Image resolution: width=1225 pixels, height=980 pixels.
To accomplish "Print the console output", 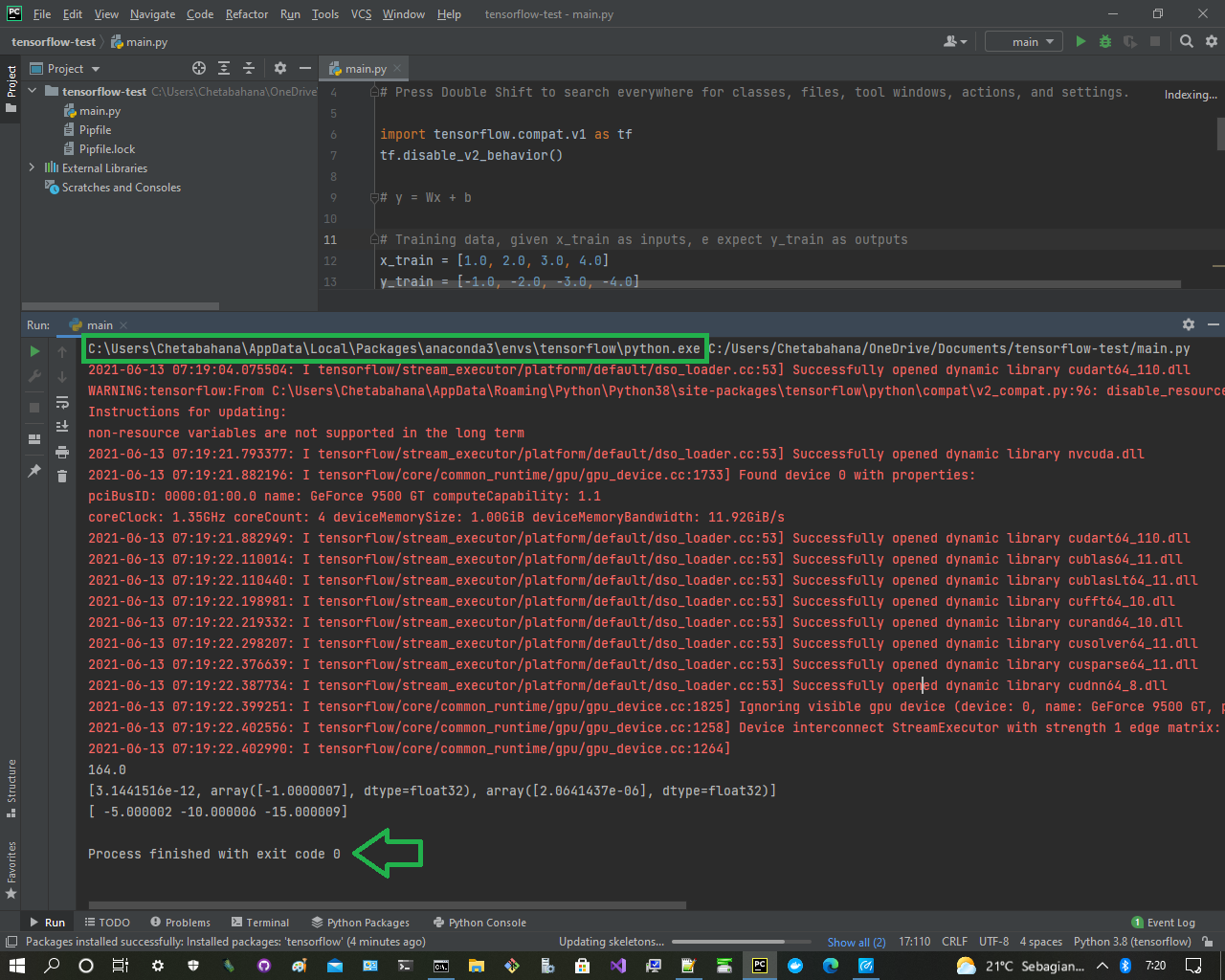I will pos(62,452).
